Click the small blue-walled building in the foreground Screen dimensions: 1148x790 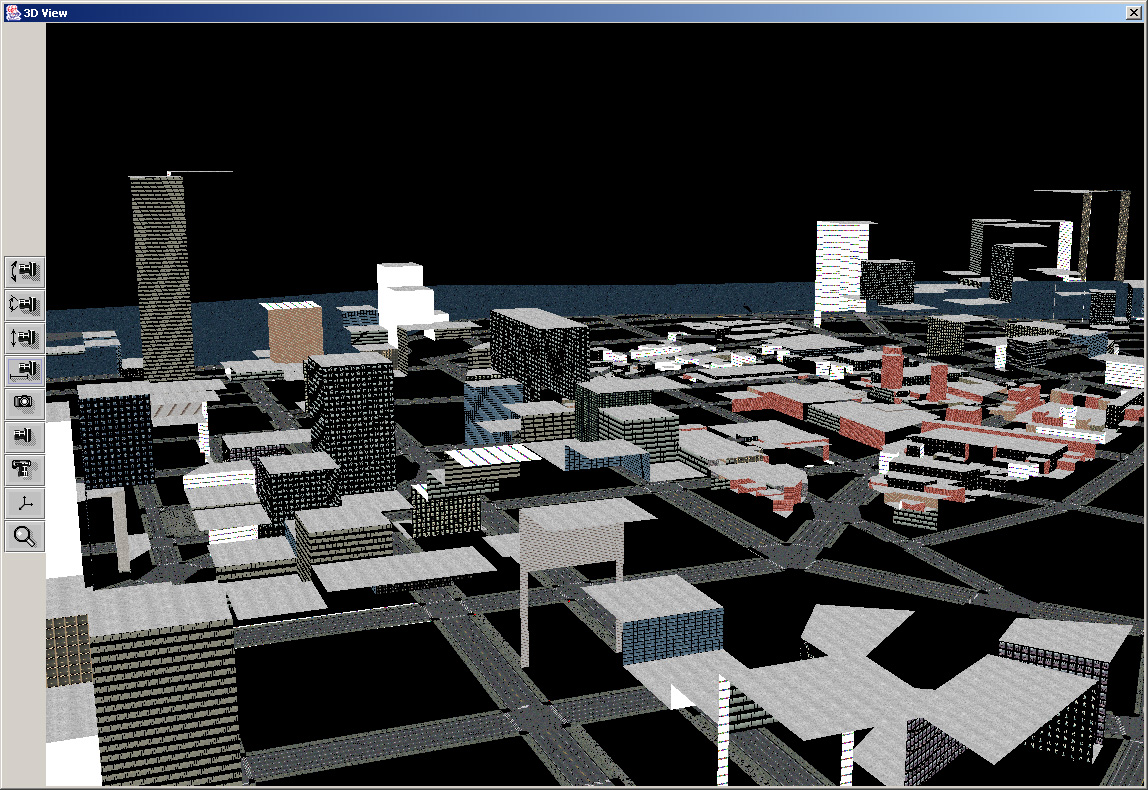pos(671,632)
